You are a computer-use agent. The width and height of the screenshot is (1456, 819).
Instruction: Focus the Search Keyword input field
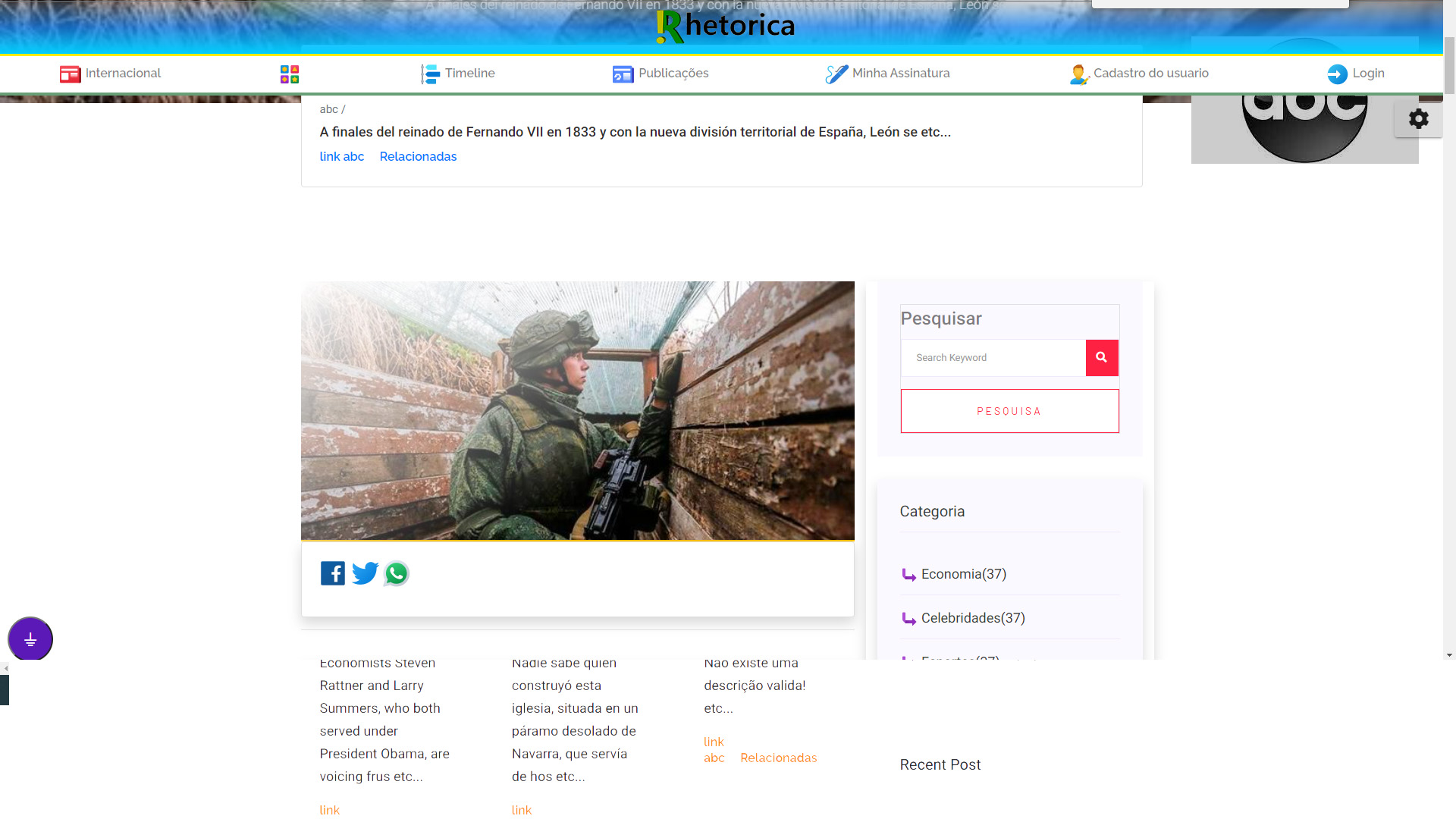coord(993,358)
